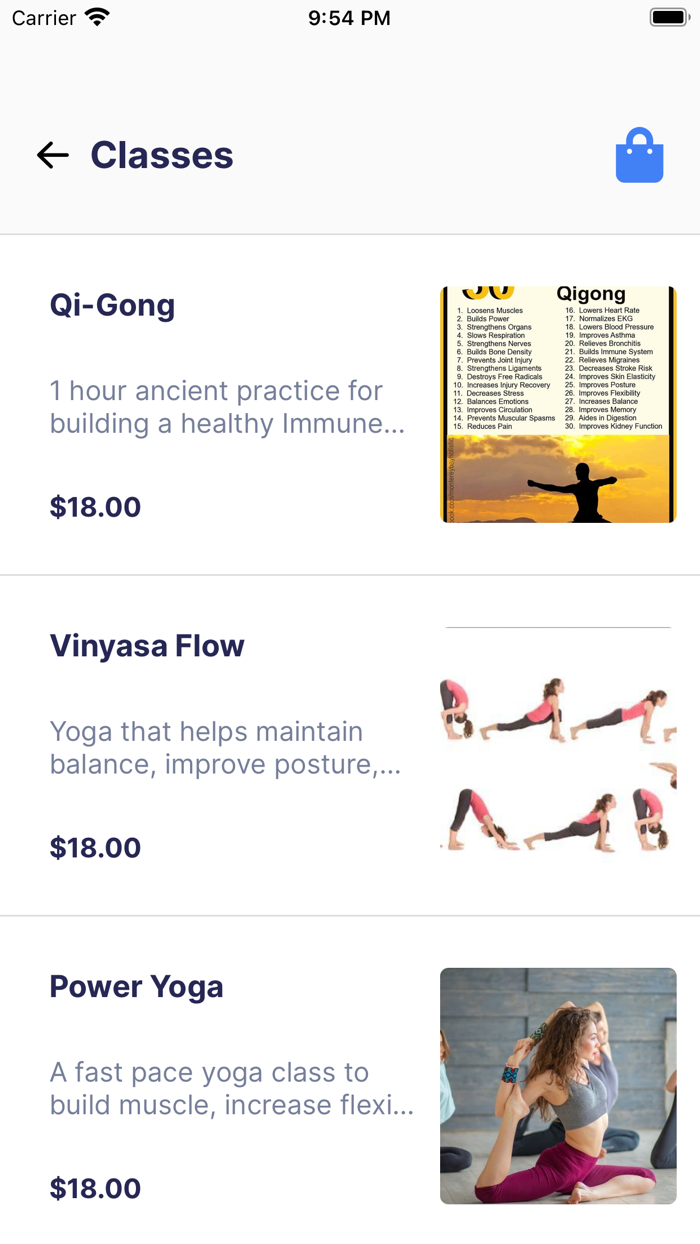Click the Wi-Fi icon in status bar
The image size is (700, 1244).
95,16
